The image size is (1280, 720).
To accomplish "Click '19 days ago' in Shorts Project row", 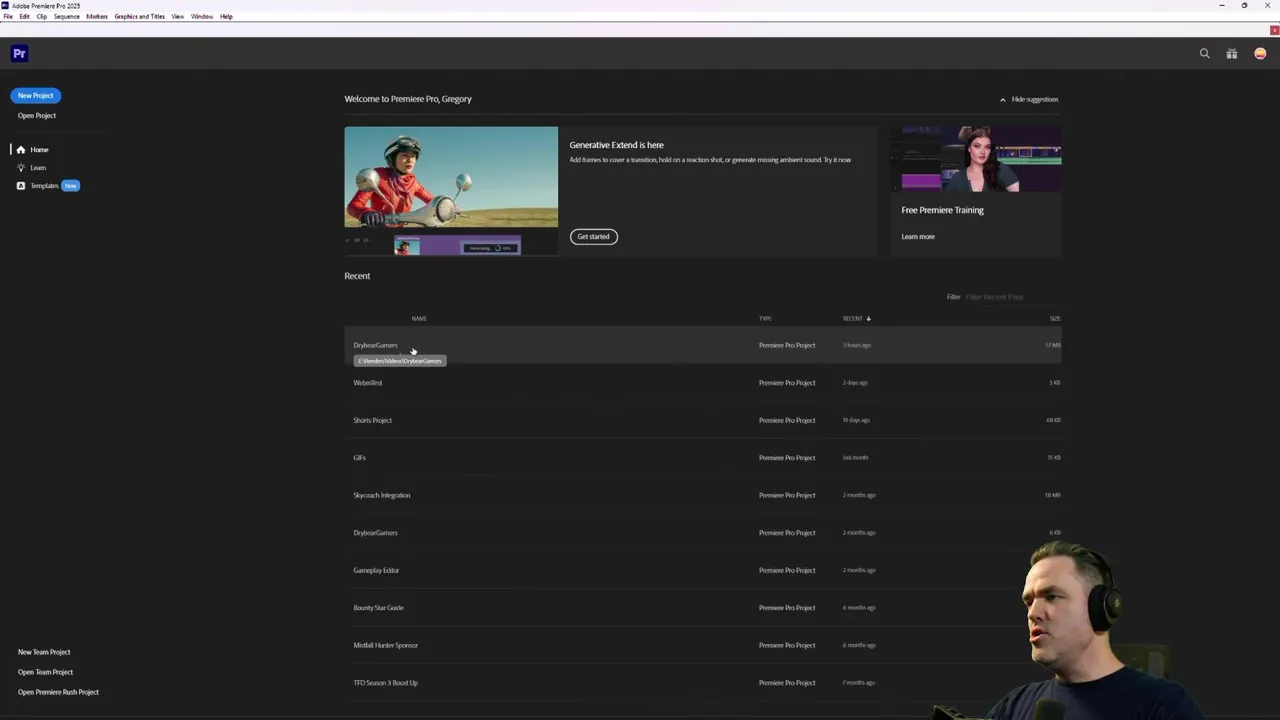I will click(x=856, y=420).
